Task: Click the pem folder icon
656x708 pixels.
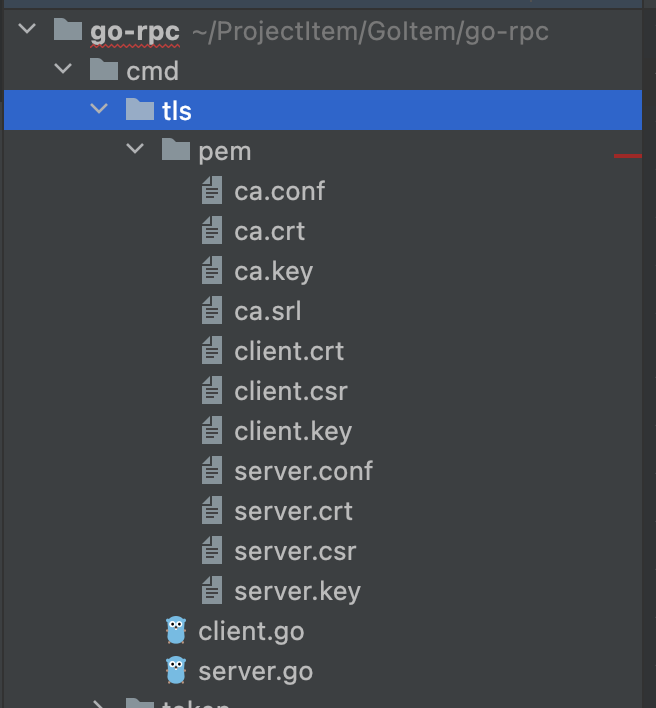Action: coord(176,150)
